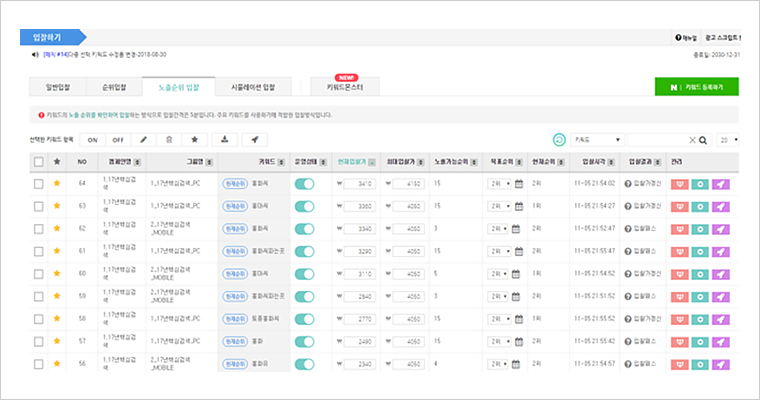
Task: Open the 키워드 search-type dropdown
Action: (597, 140)
